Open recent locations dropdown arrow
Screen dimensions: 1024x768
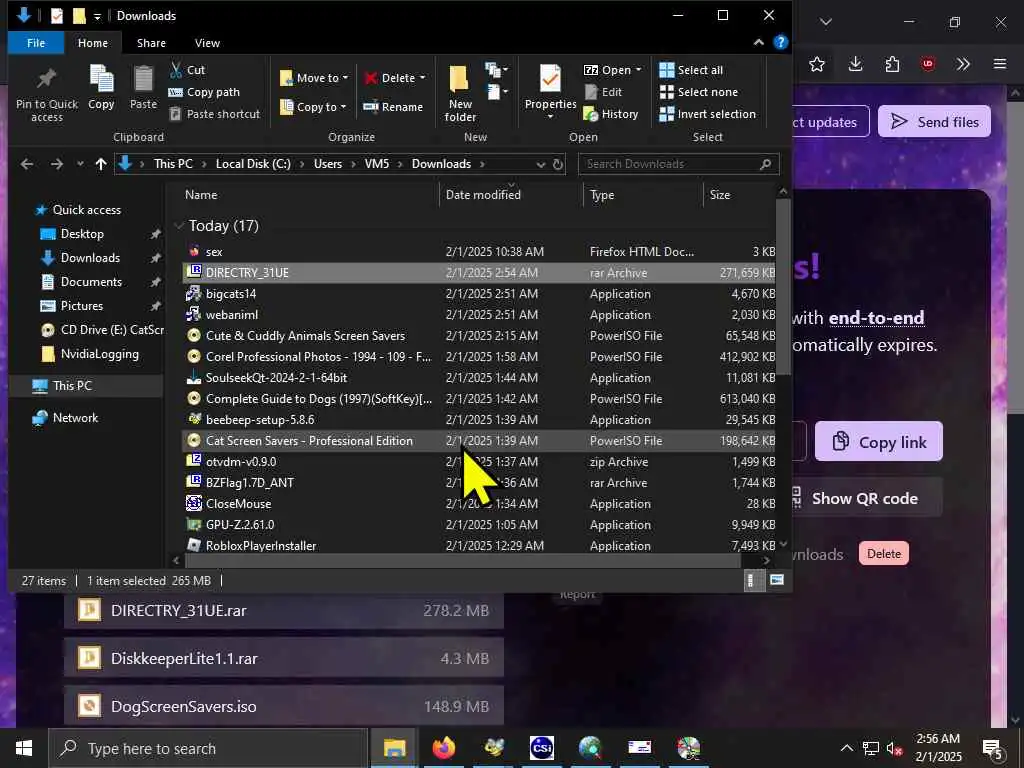80,164
